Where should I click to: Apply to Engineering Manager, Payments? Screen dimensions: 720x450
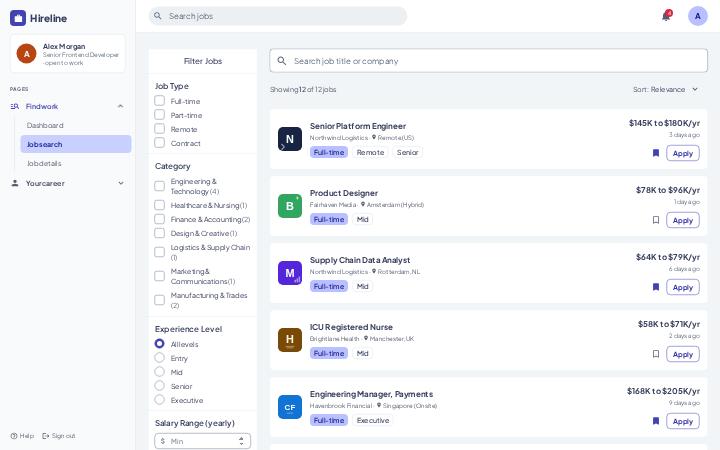(x=683, y=422)
